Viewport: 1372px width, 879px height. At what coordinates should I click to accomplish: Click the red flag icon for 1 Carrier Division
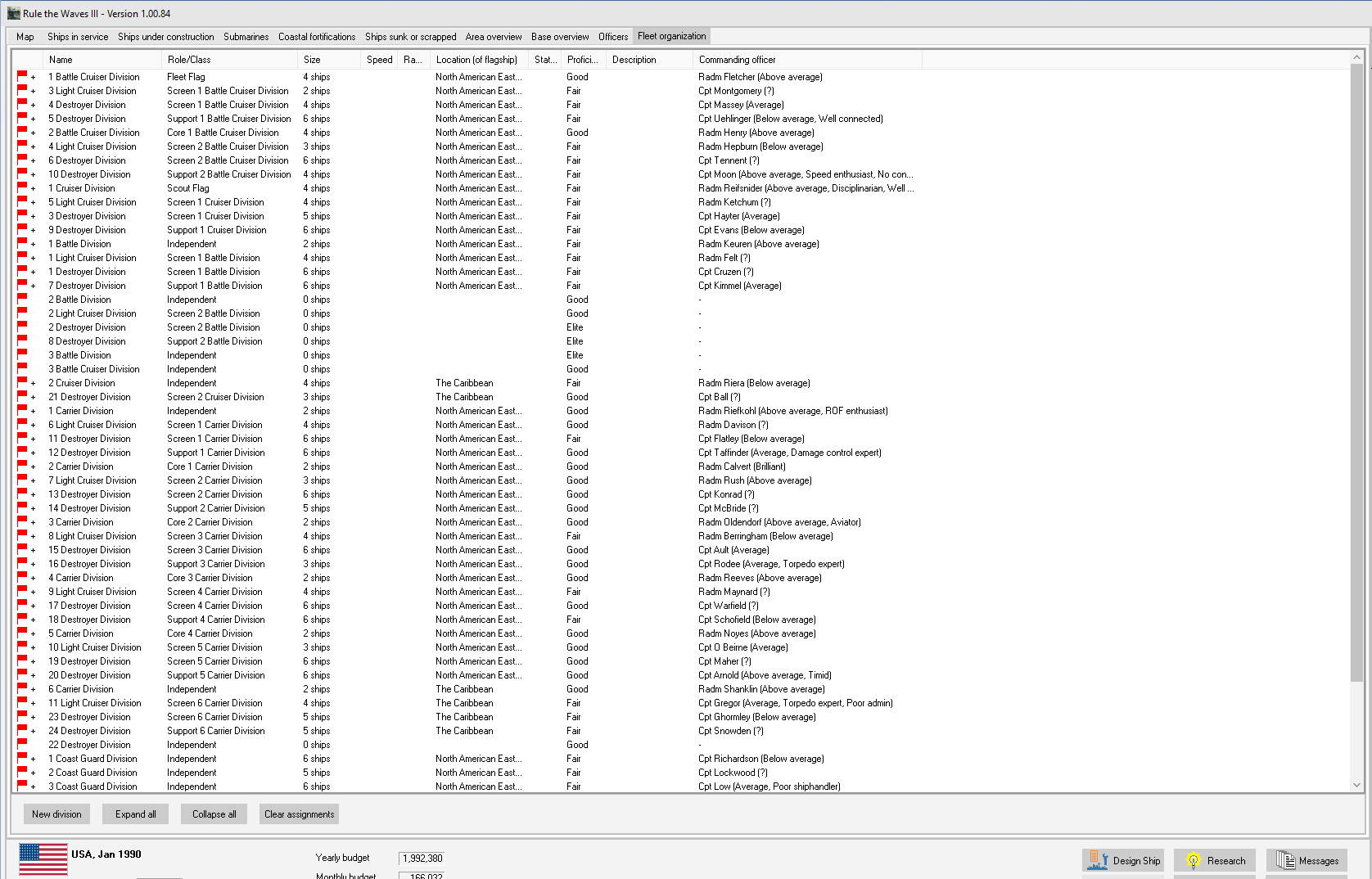(22, 410)
